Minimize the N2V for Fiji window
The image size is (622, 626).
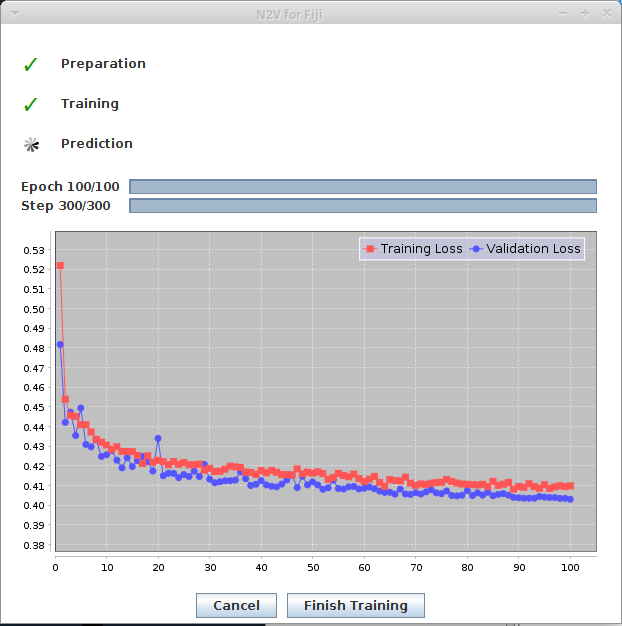[563, 14]
